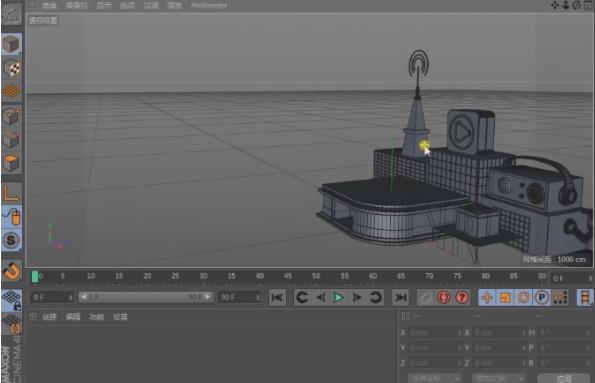This screenshot has width=595, height=383.
Task: Click viewport toggle active view icon
Action: click(x=587, y=5)
